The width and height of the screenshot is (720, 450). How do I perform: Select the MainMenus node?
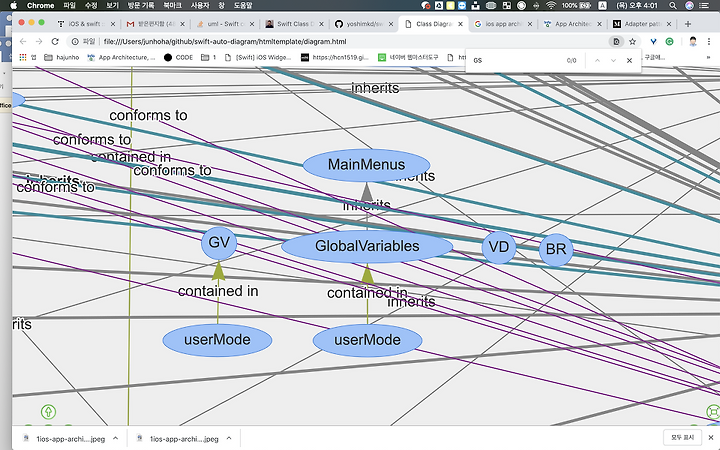(366, 165)
